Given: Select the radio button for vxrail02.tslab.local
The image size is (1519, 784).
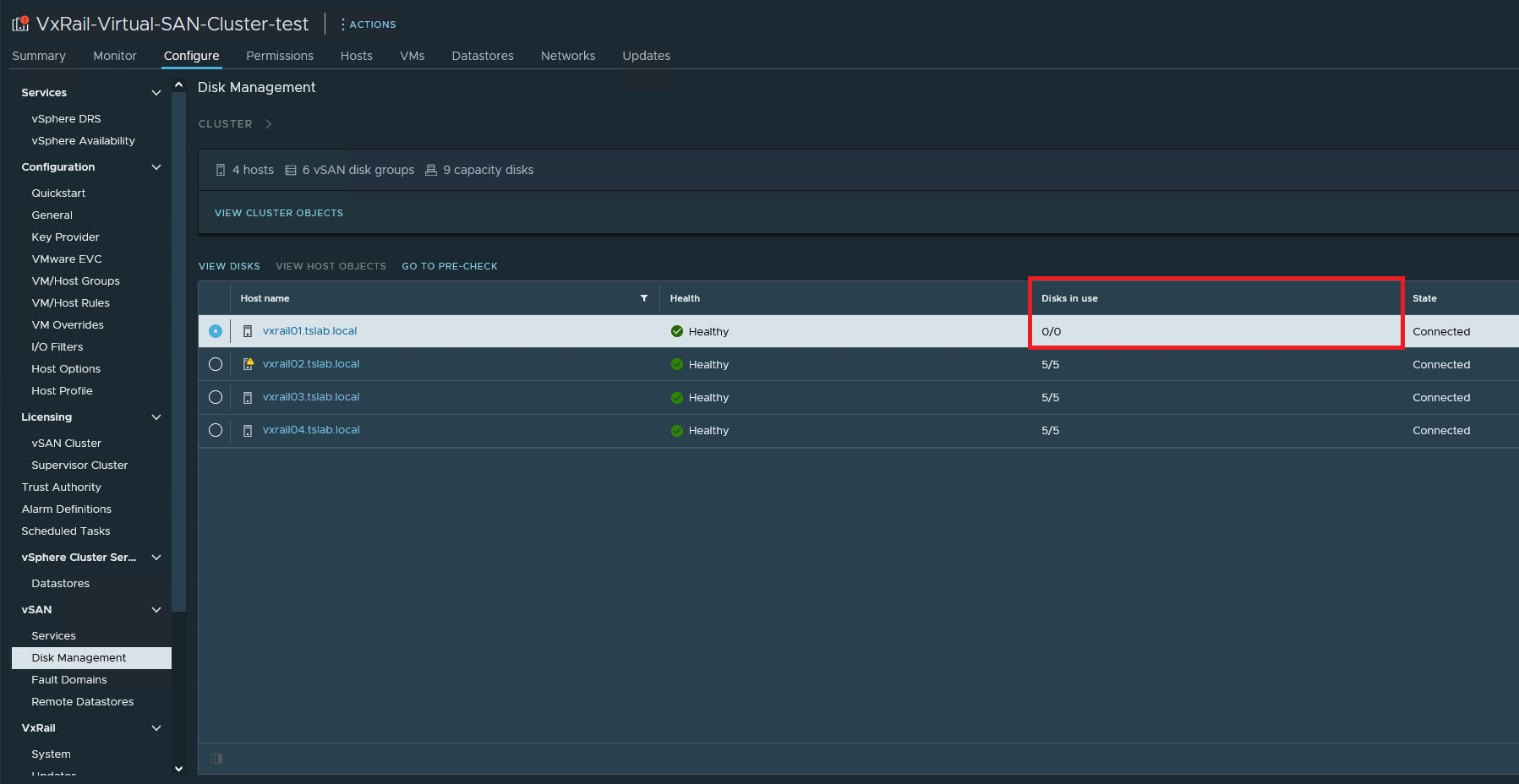Looking at the screenshot, I should 216,363.
